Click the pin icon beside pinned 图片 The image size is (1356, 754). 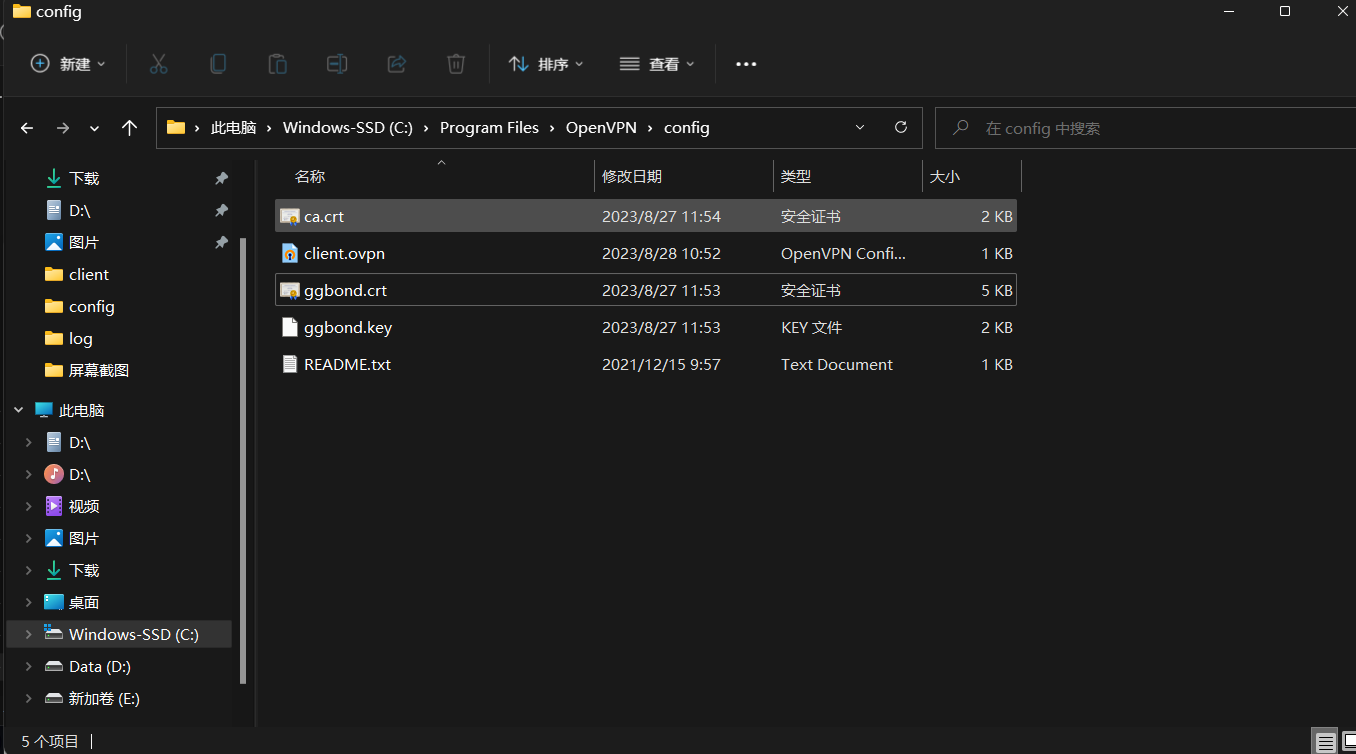222,243
